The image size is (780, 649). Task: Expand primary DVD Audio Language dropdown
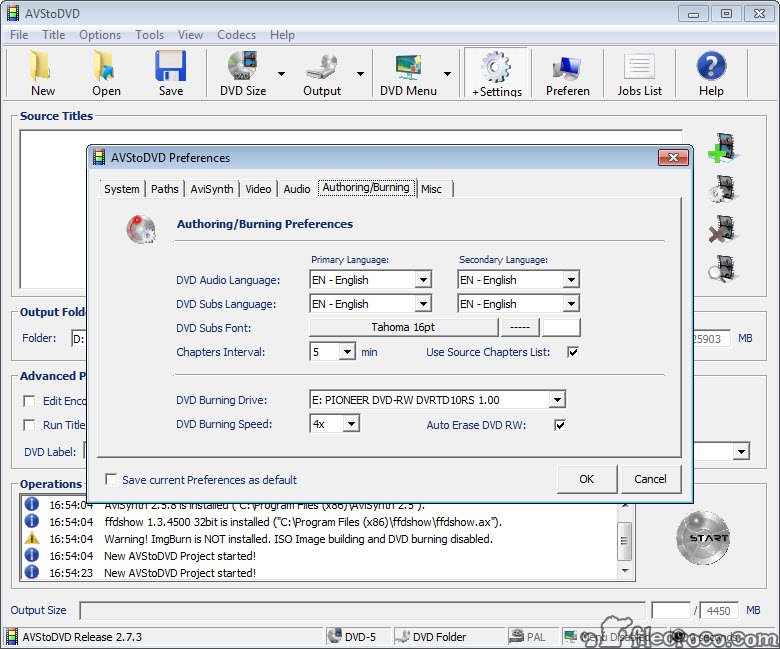(423, 279)
